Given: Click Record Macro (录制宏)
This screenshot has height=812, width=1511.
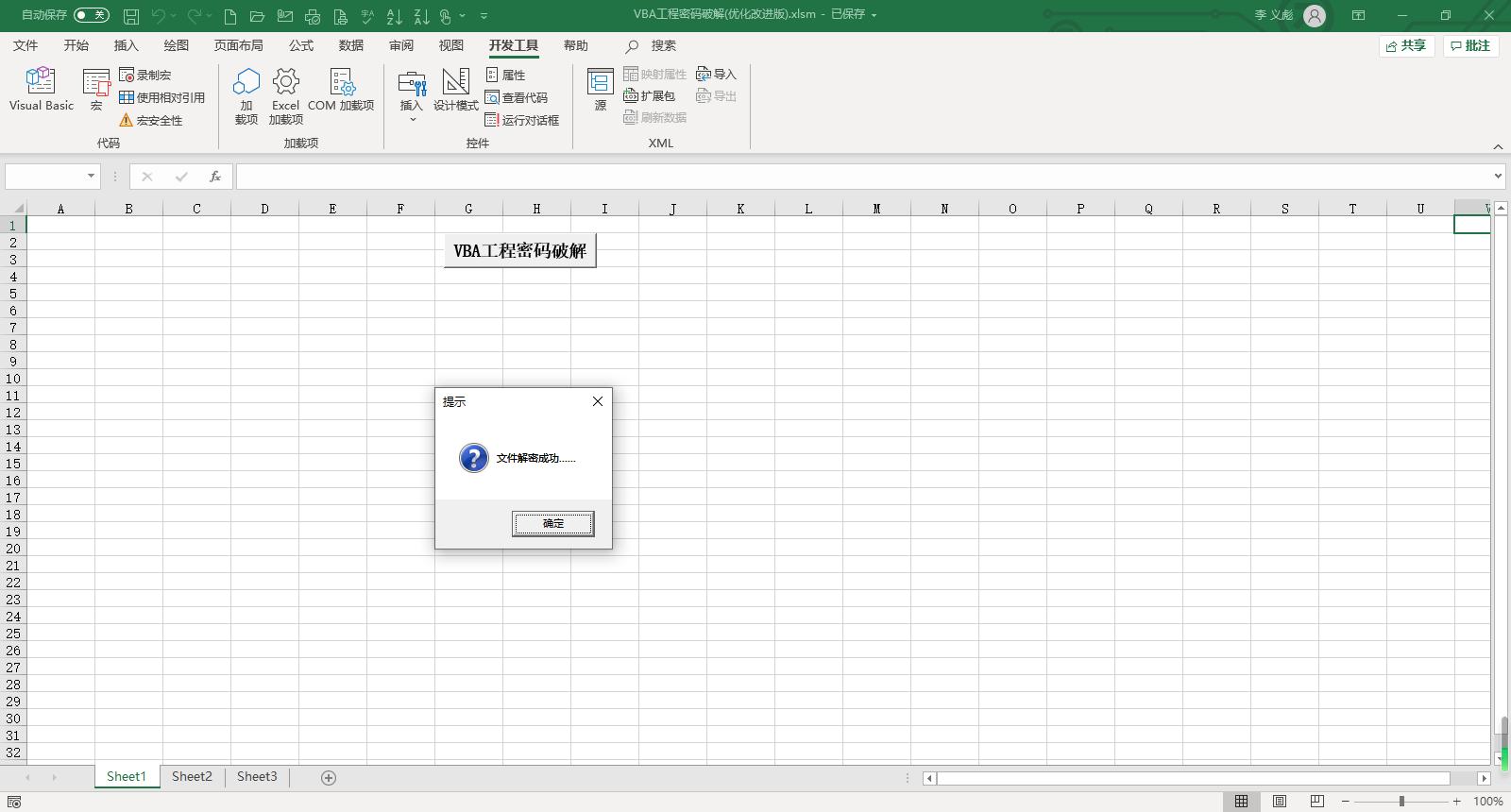Looking at the screenshot, I should (145, 75).
